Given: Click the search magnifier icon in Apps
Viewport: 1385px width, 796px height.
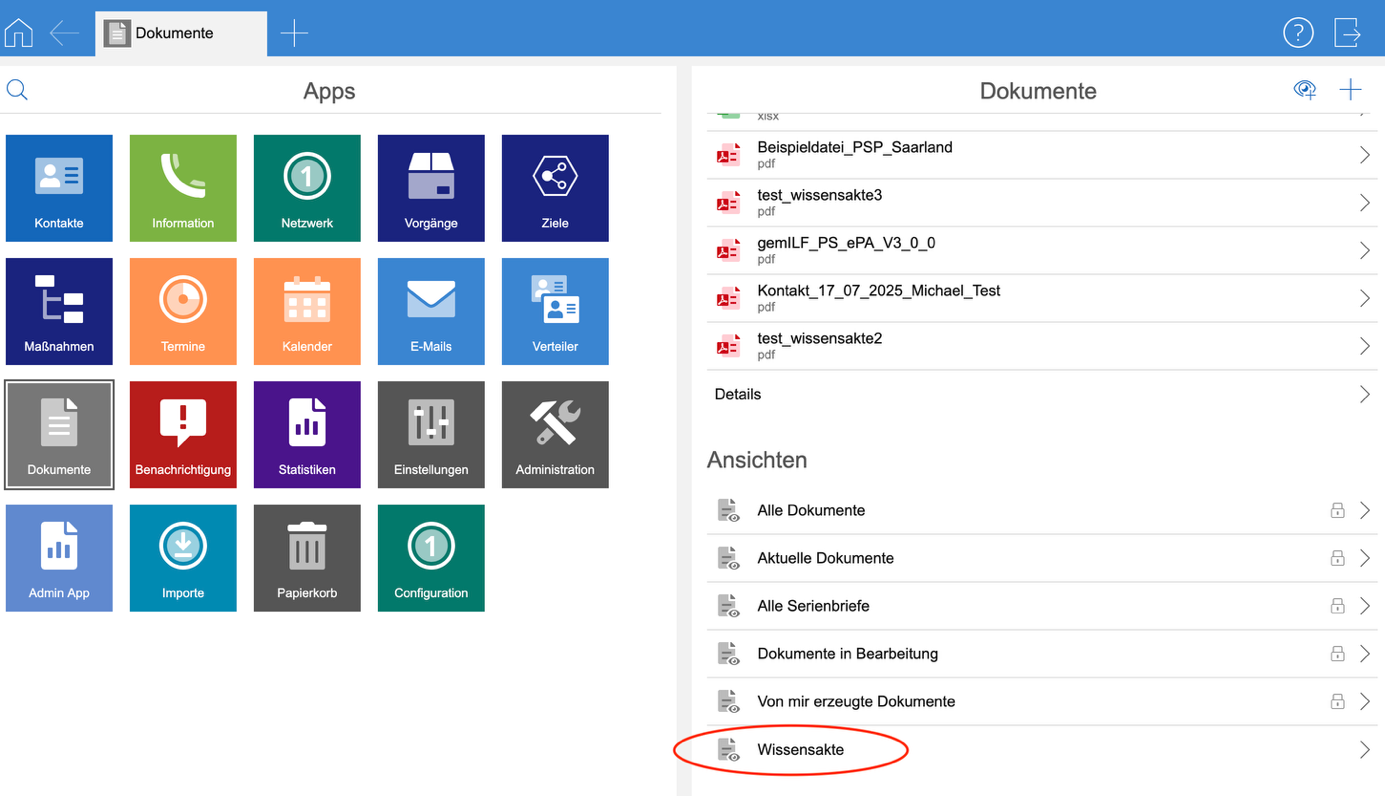Looking at the screenshot, I should pyautogui.click(x=17, y=91).
